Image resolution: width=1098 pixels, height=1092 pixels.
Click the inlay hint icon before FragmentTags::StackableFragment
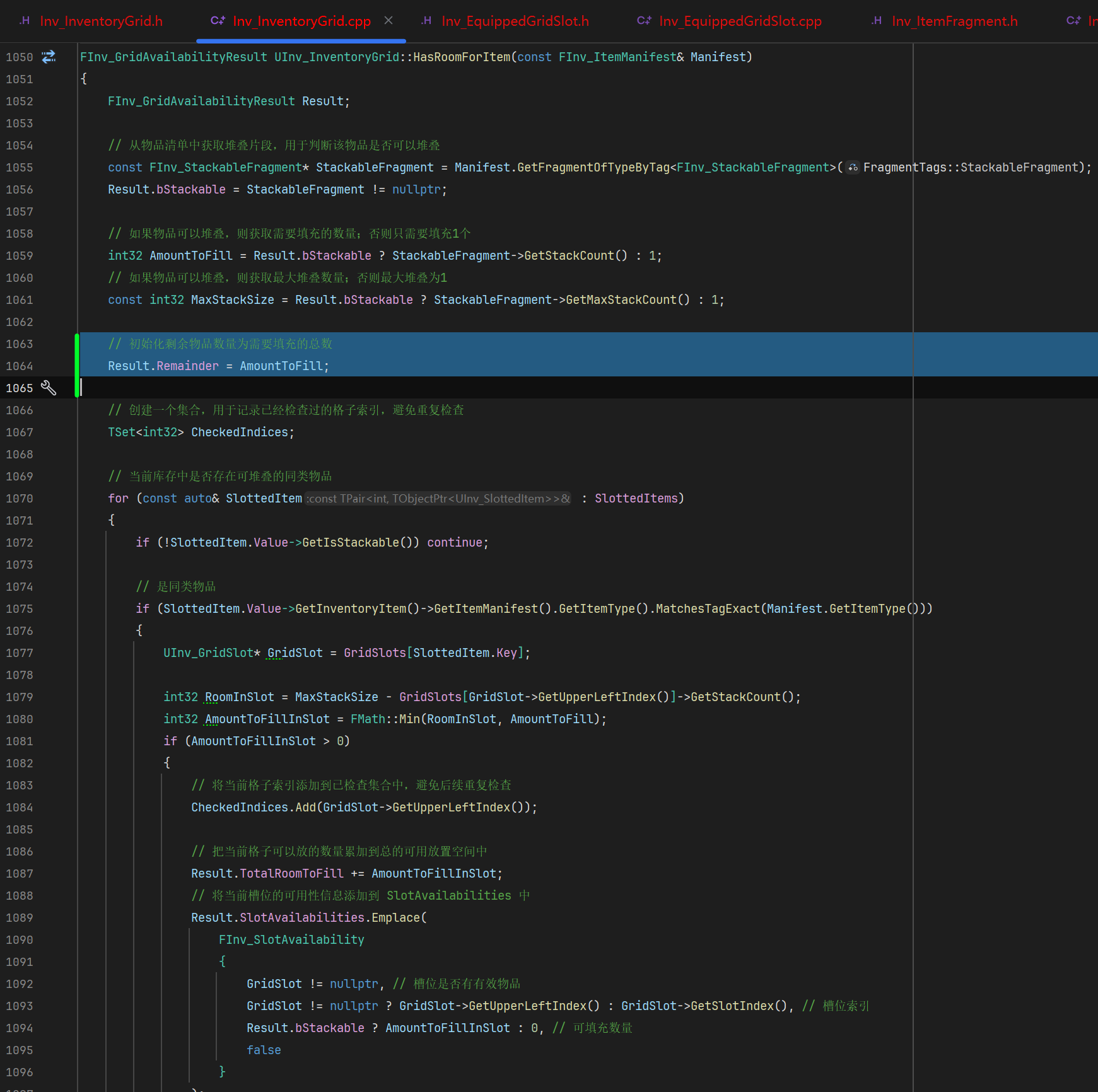point(853,167)
